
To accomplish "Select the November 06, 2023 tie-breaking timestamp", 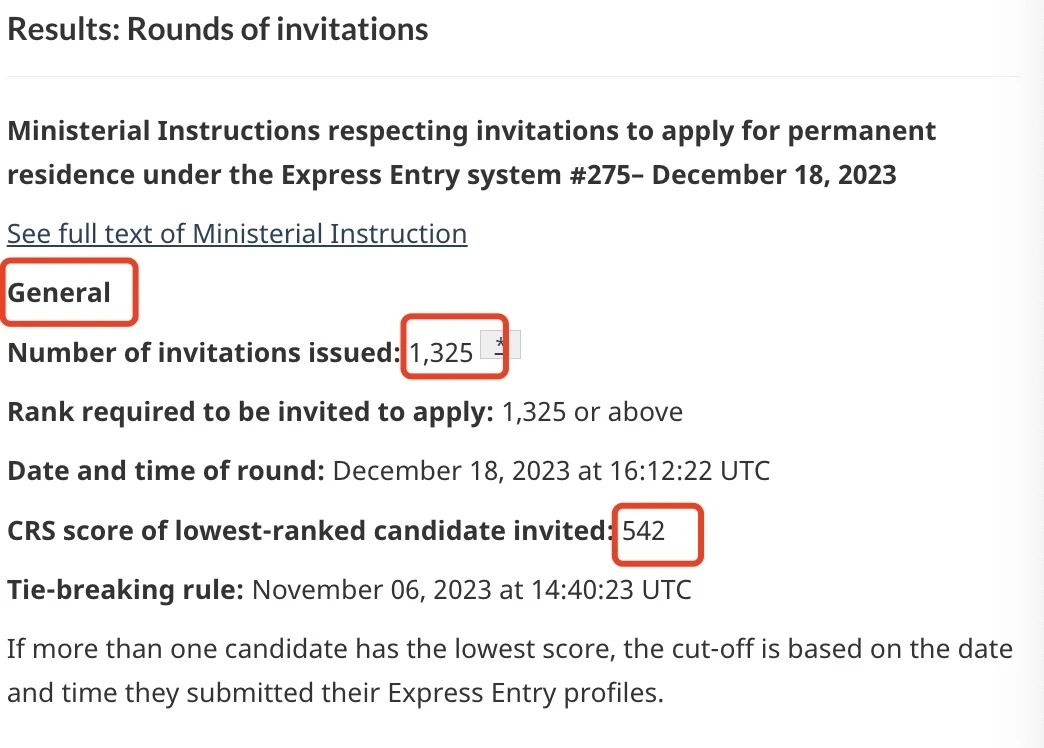I will tap(471, 590).
